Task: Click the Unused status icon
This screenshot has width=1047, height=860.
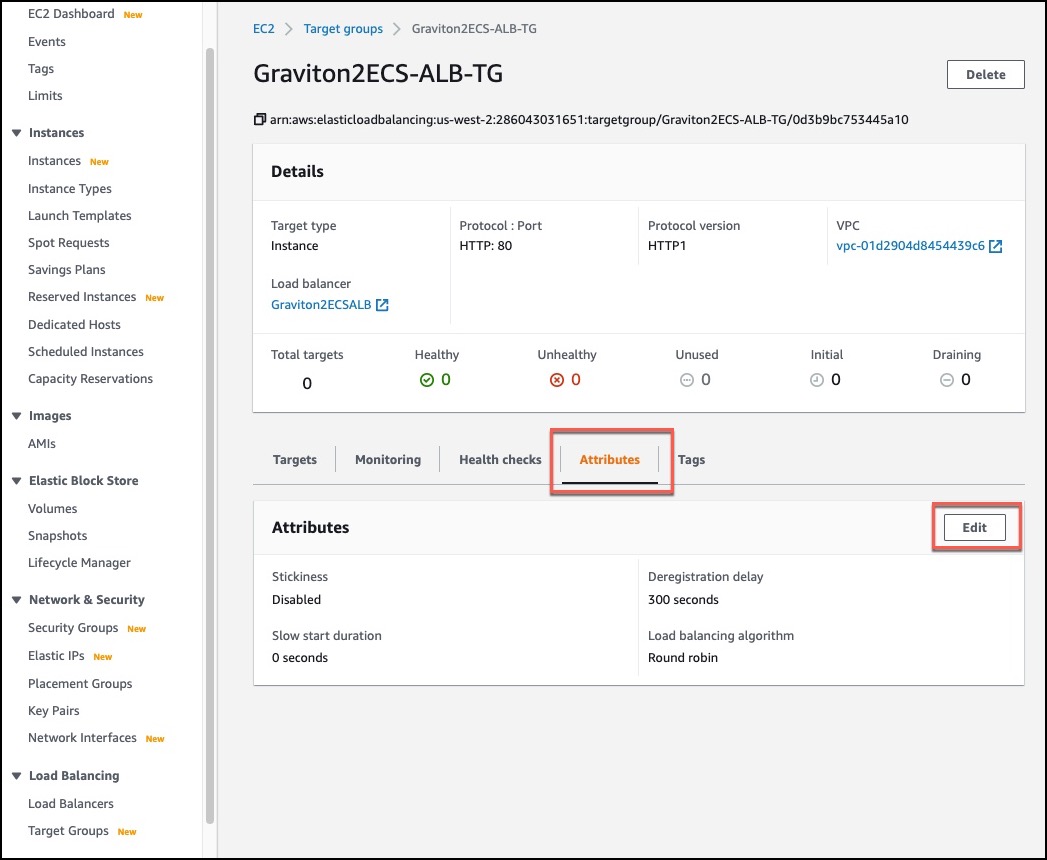Action: coord(686,380)
